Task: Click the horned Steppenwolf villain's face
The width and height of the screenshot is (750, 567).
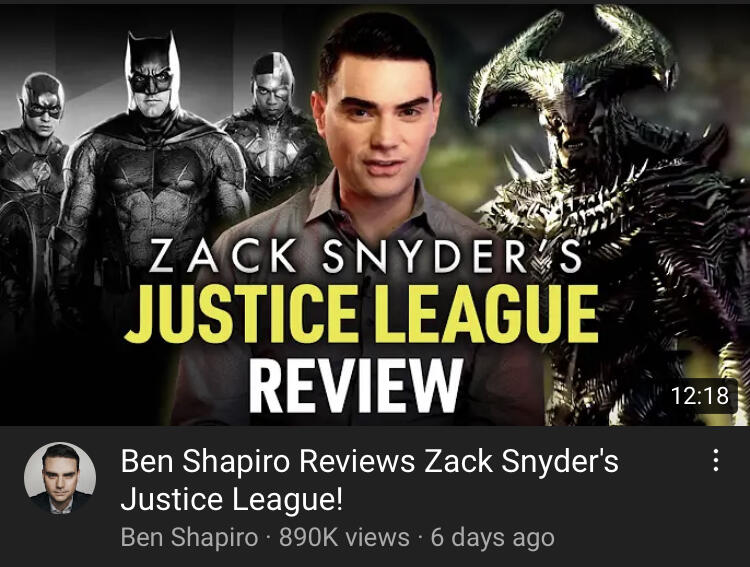Action: tap(580, 122)
